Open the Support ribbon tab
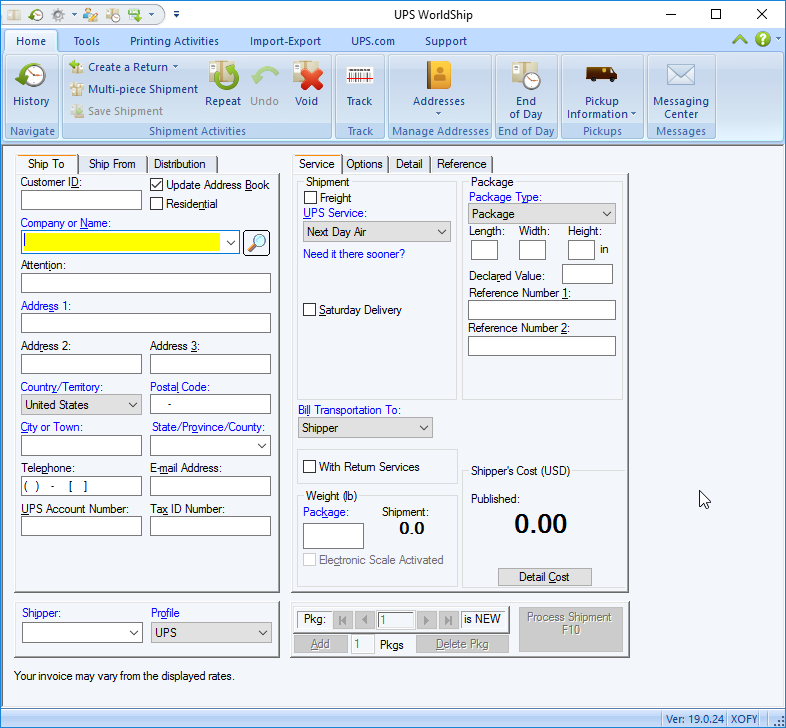The height and width of the screenshot is (728, 786). click(x=446, y=41)
